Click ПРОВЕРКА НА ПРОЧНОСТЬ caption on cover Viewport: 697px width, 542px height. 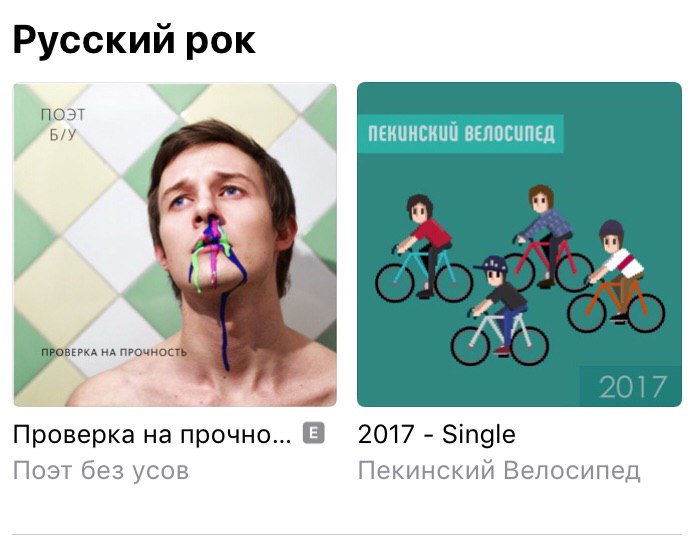[x=114, y=353]
